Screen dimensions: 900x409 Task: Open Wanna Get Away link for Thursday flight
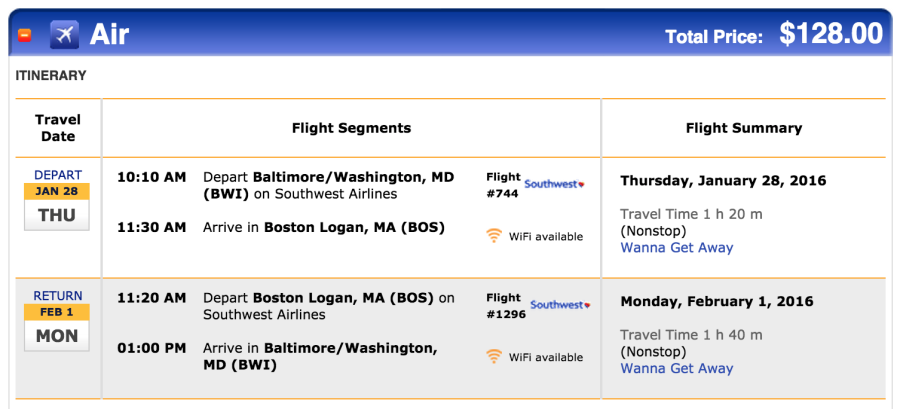pos(677,248)
